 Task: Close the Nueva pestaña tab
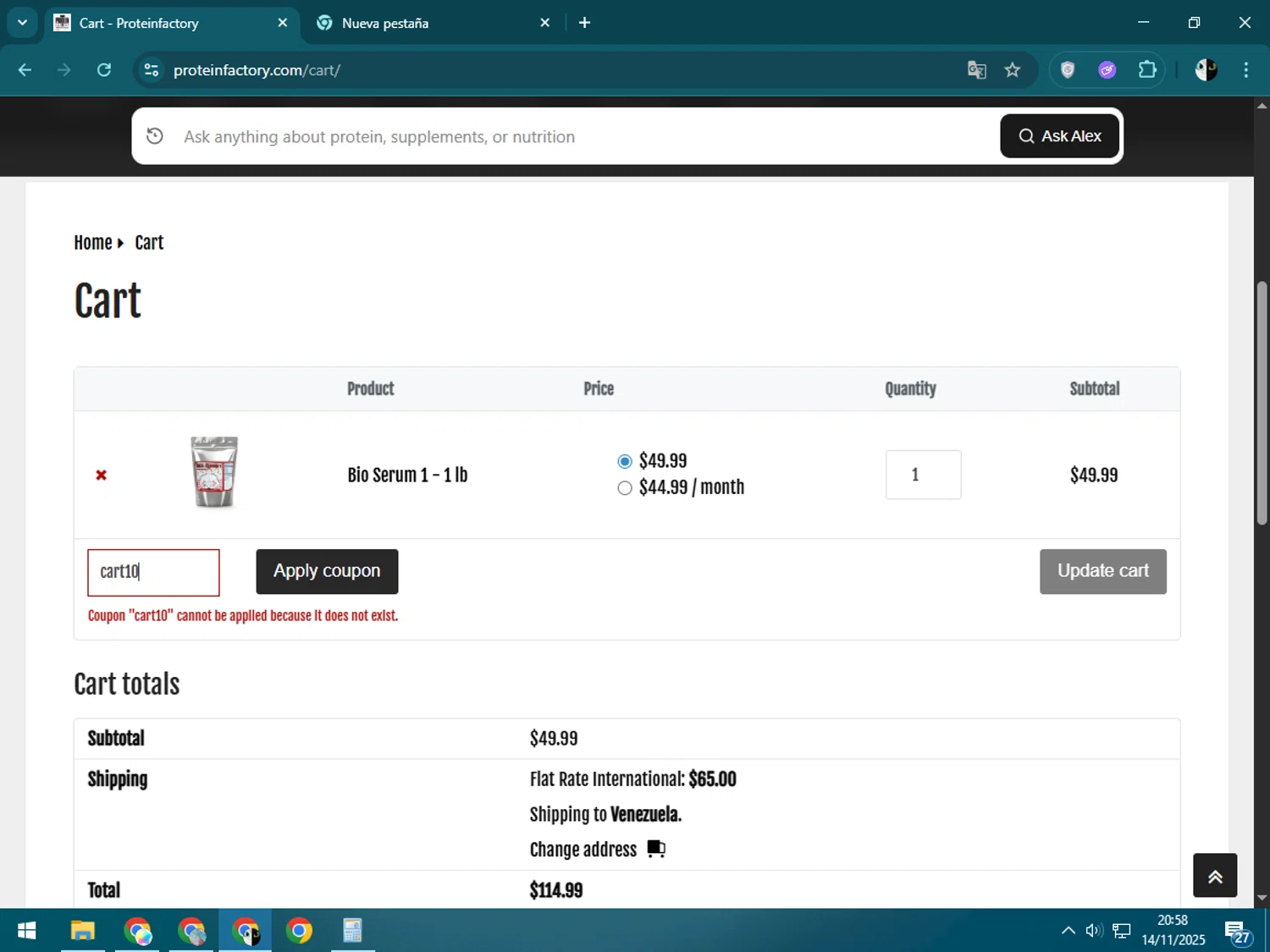click(x=545, y=23)
